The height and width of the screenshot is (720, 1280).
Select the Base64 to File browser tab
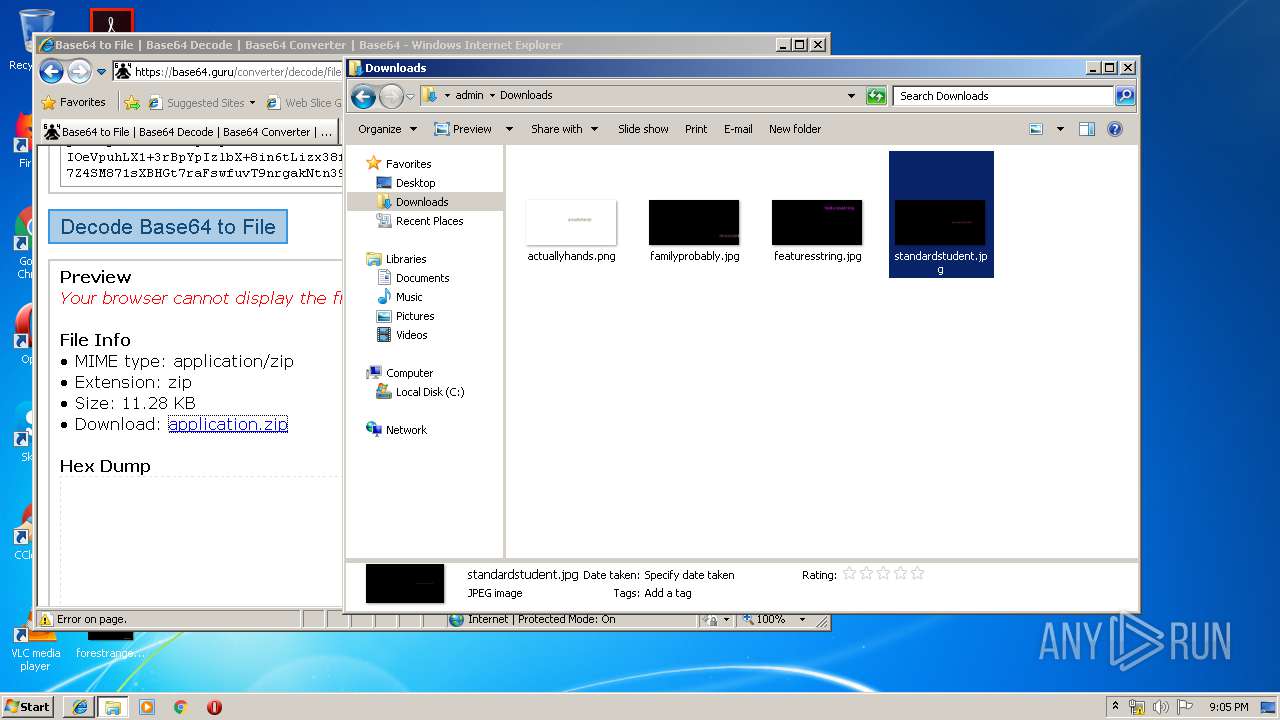tap(188, 131)
